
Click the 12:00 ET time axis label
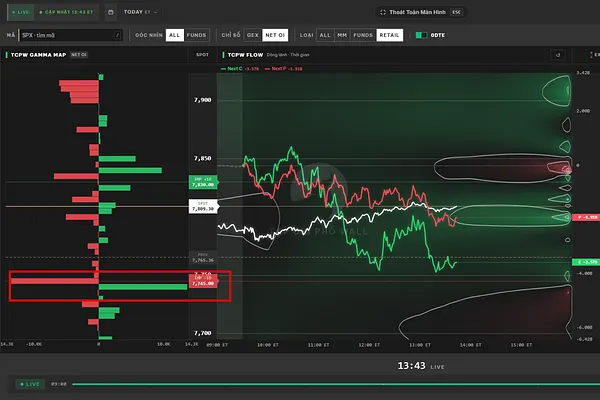[369, 345]
